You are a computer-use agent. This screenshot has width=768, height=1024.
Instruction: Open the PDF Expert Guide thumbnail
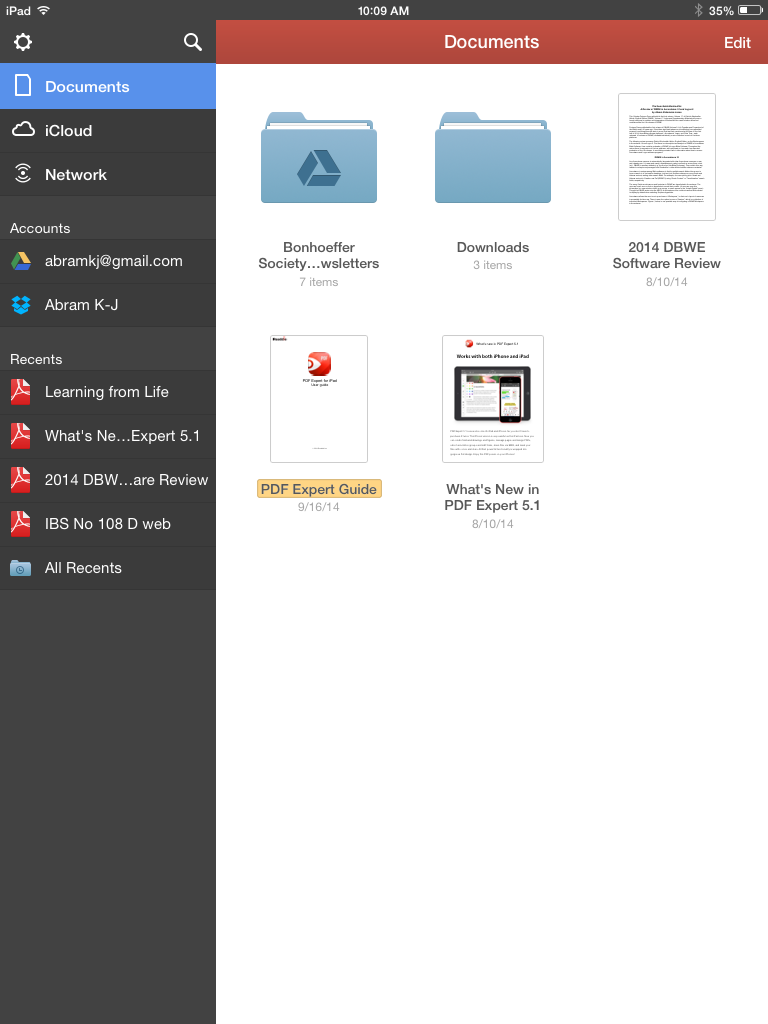319,399
